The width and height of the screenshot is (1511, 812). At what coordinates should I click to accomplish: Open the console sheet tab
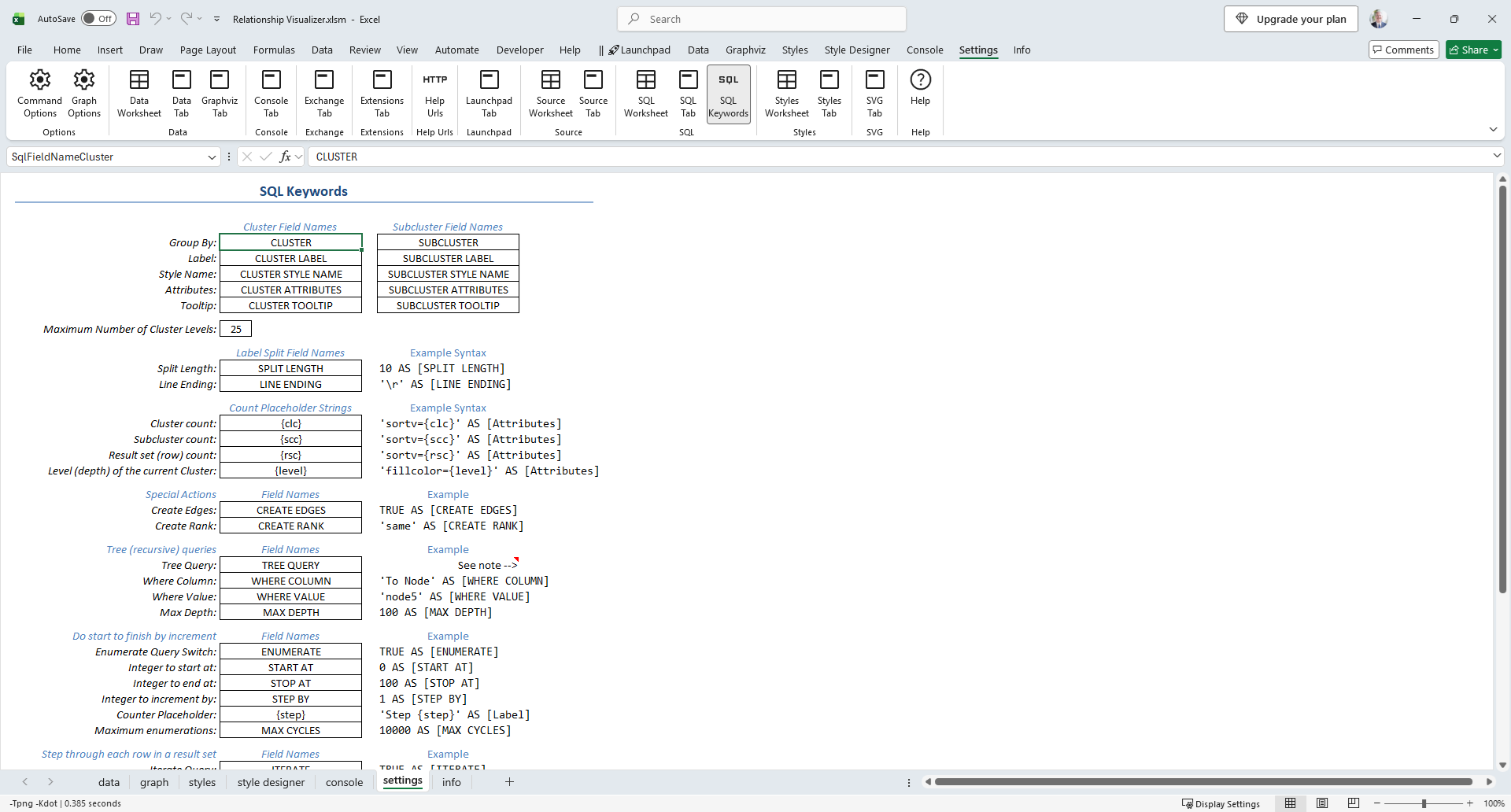[345, 782]
